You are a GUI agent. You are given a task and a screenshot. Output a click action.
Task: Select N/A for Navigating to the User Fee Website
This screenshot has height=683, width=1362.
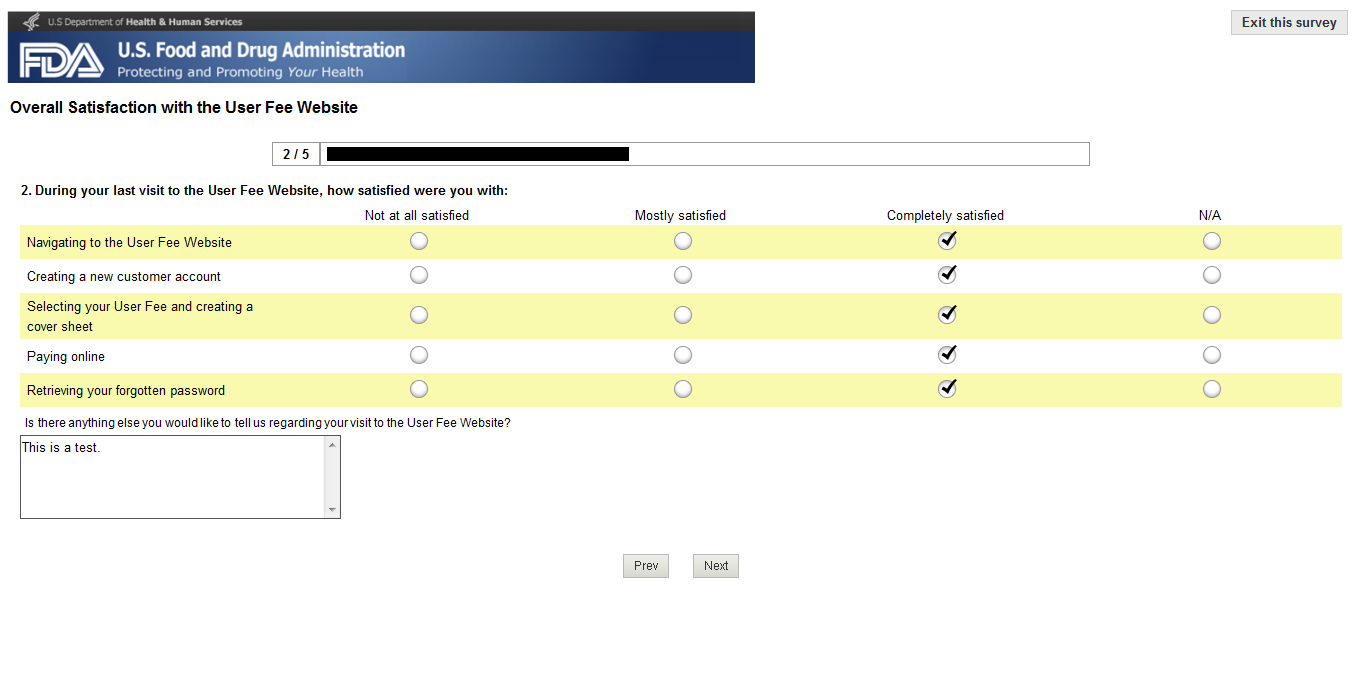click(1212, 241)
